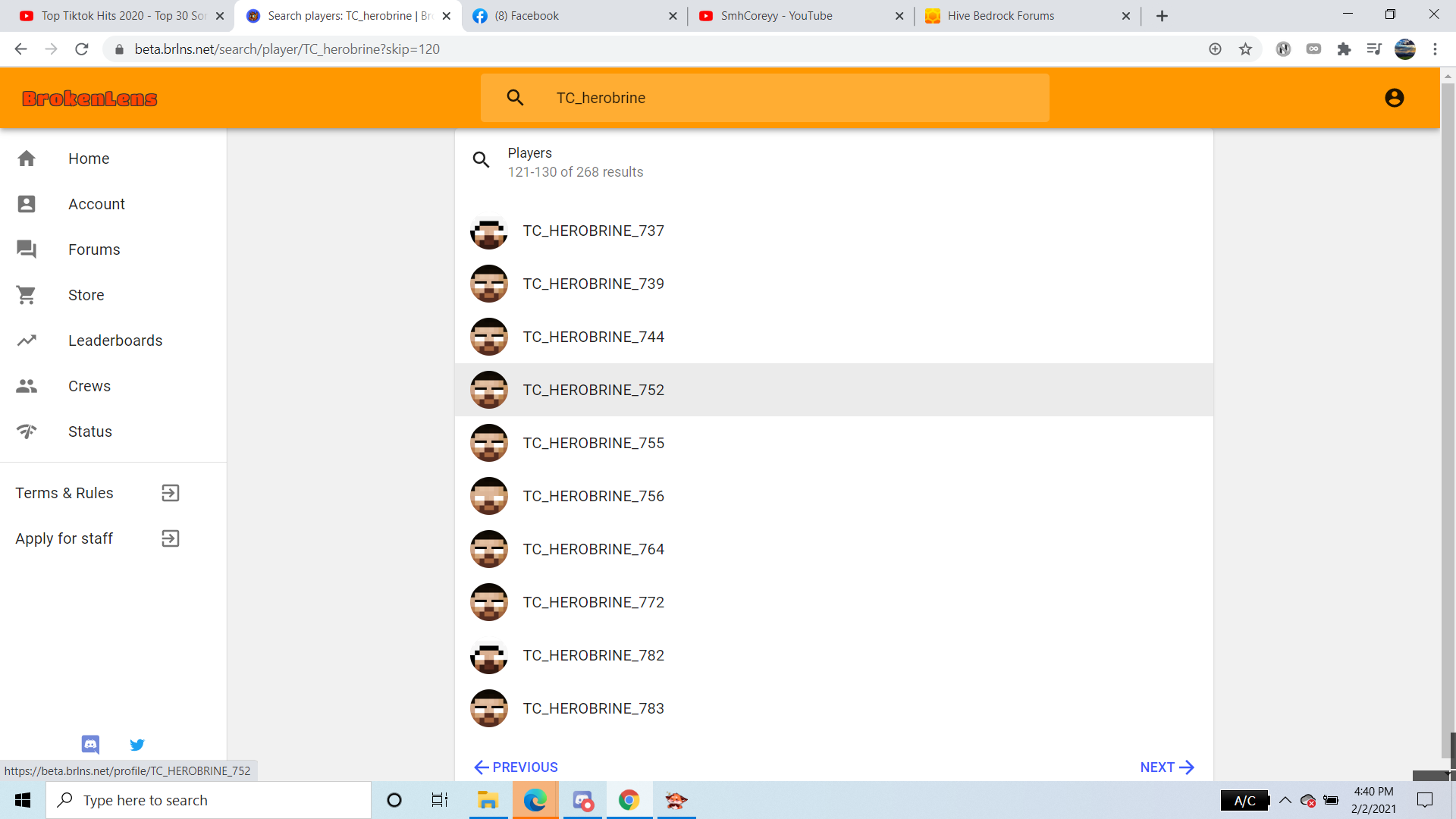Click the taskbar clock showing 4:40 PM

click(x=1373, y=800)
